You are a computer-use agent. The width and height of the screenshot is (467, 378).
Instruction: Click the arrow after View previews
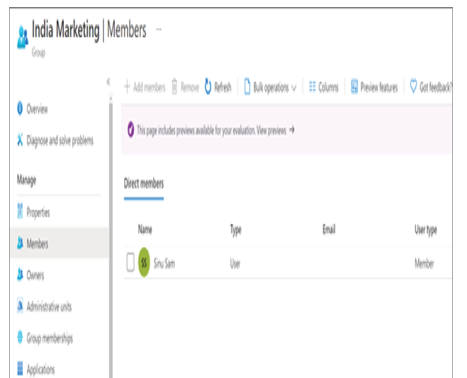click(292, 130)
